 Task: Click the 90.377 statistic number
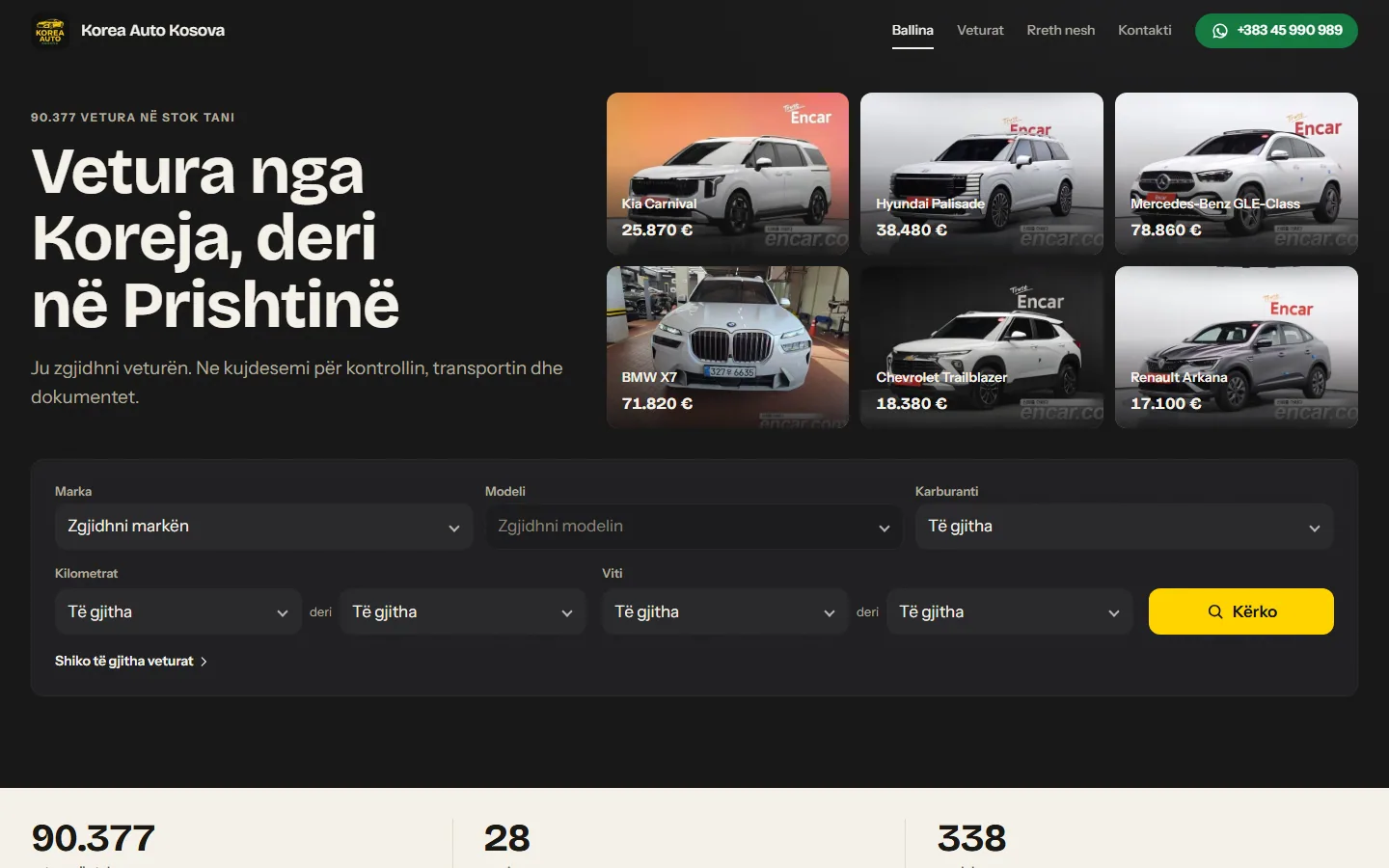click(x=93, y=838)
